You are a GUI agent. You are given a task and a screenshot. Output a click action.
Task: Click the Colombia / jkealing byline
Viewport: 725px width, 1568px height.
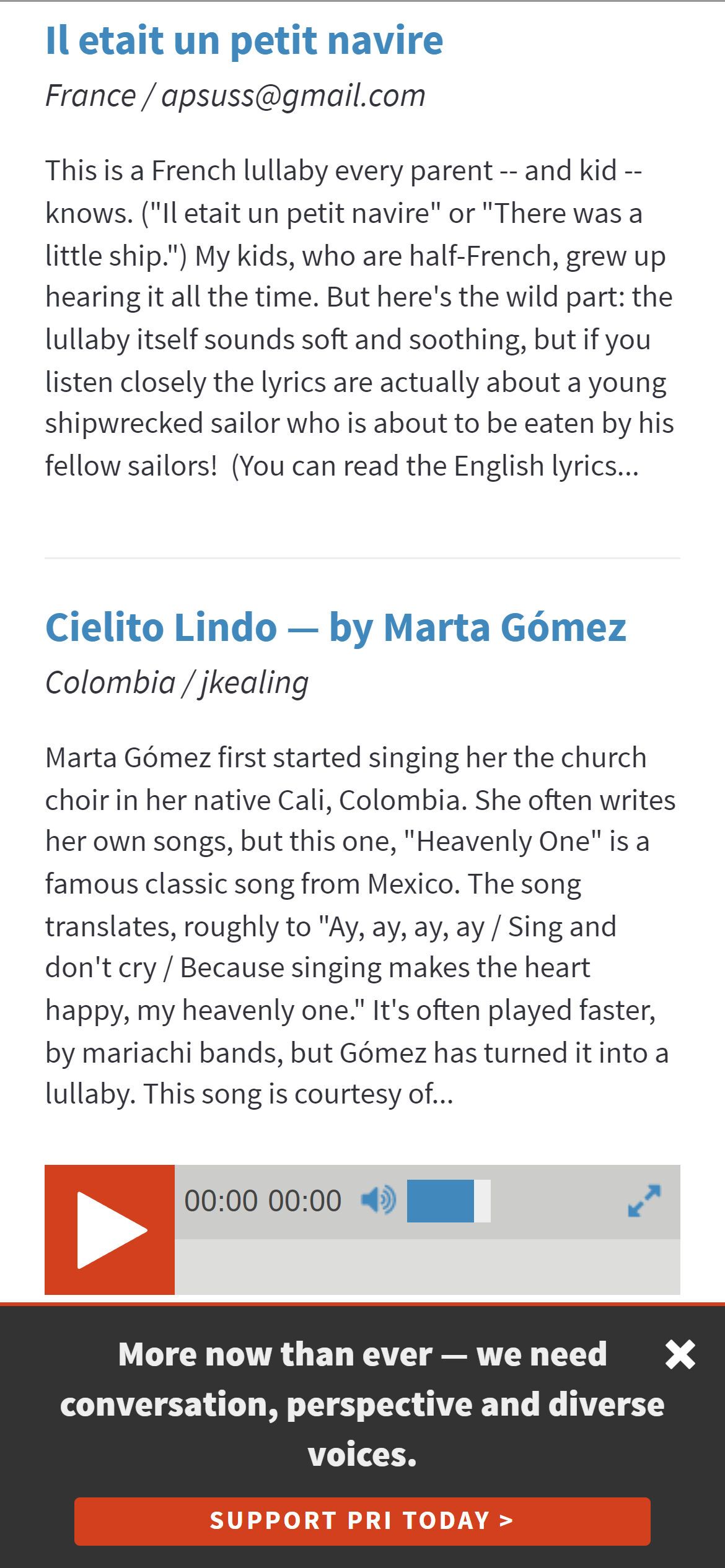(x=177, y=682)
